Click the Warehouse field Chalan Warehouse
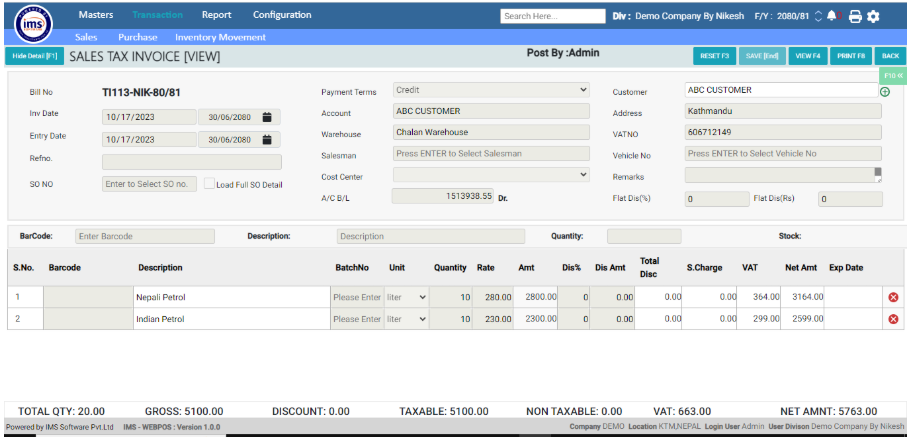 point(491,133)
